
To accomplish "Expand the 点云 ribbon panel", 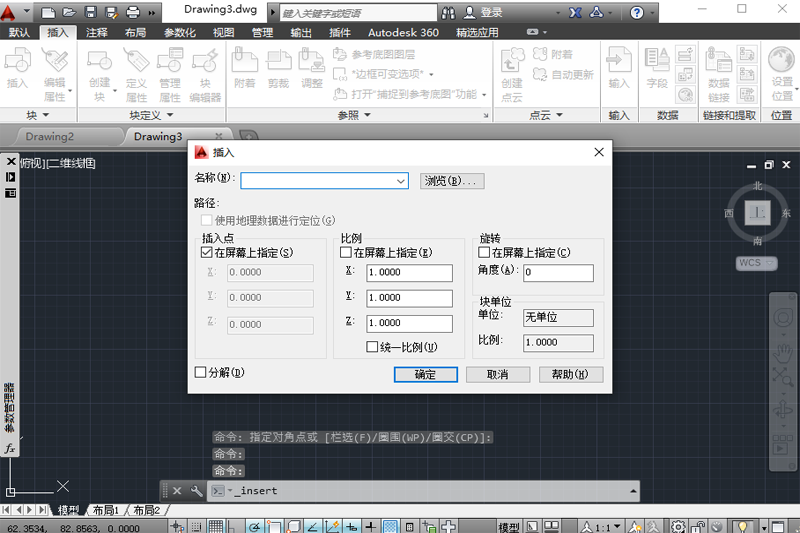I will [546, 115].
